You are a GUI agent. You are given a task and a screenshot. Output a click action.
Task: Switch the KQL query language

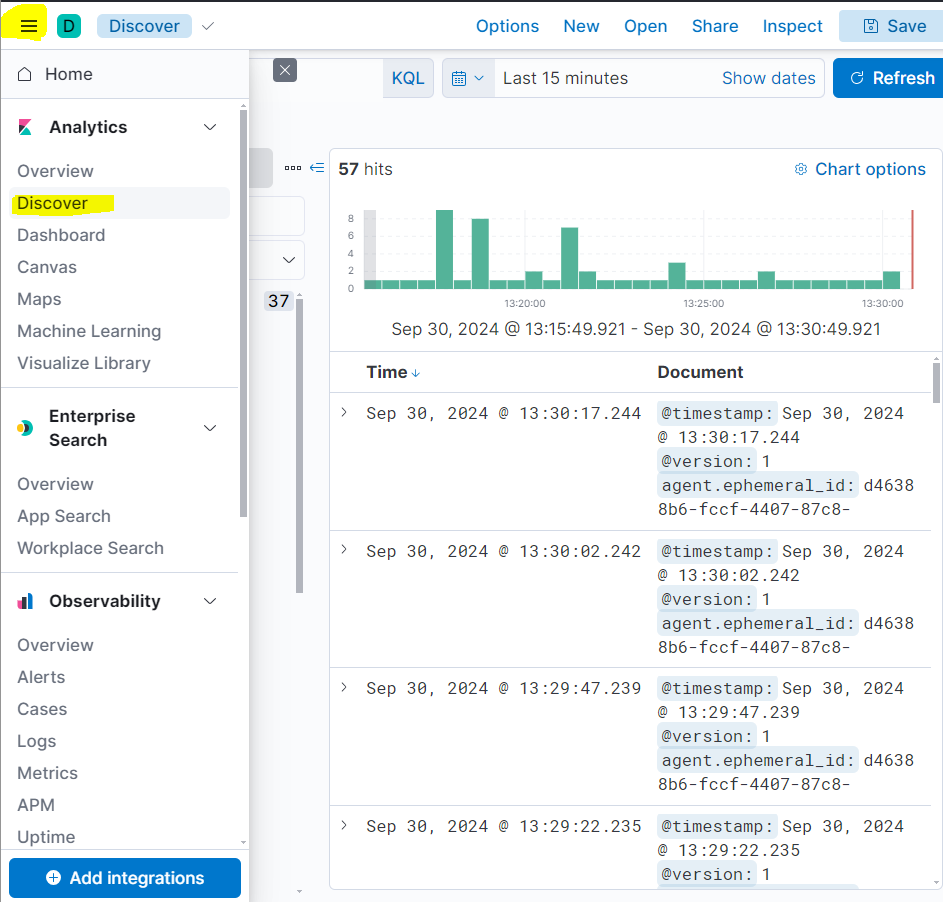pyautogui.click(x=408, y=78)
